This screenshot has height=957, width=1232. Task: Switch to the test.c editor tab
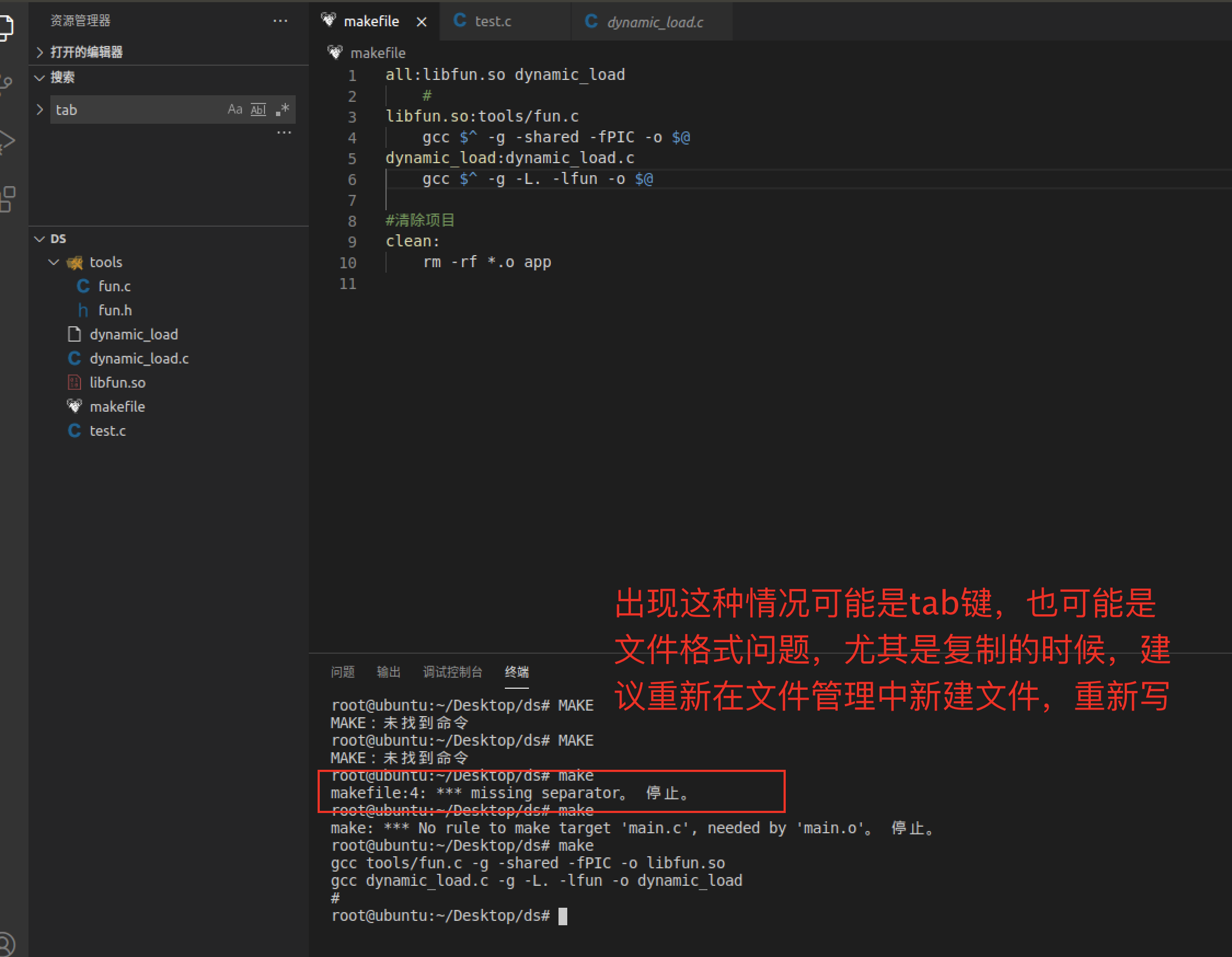point(492,21)
